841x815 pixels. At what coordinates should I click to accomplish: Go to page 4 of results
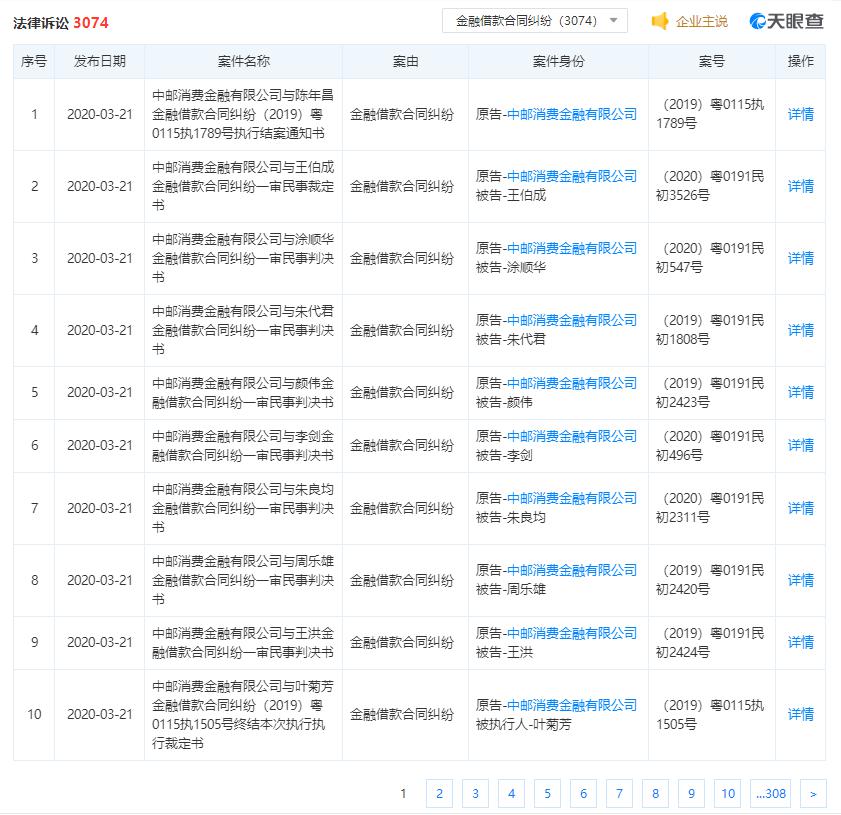511,793
